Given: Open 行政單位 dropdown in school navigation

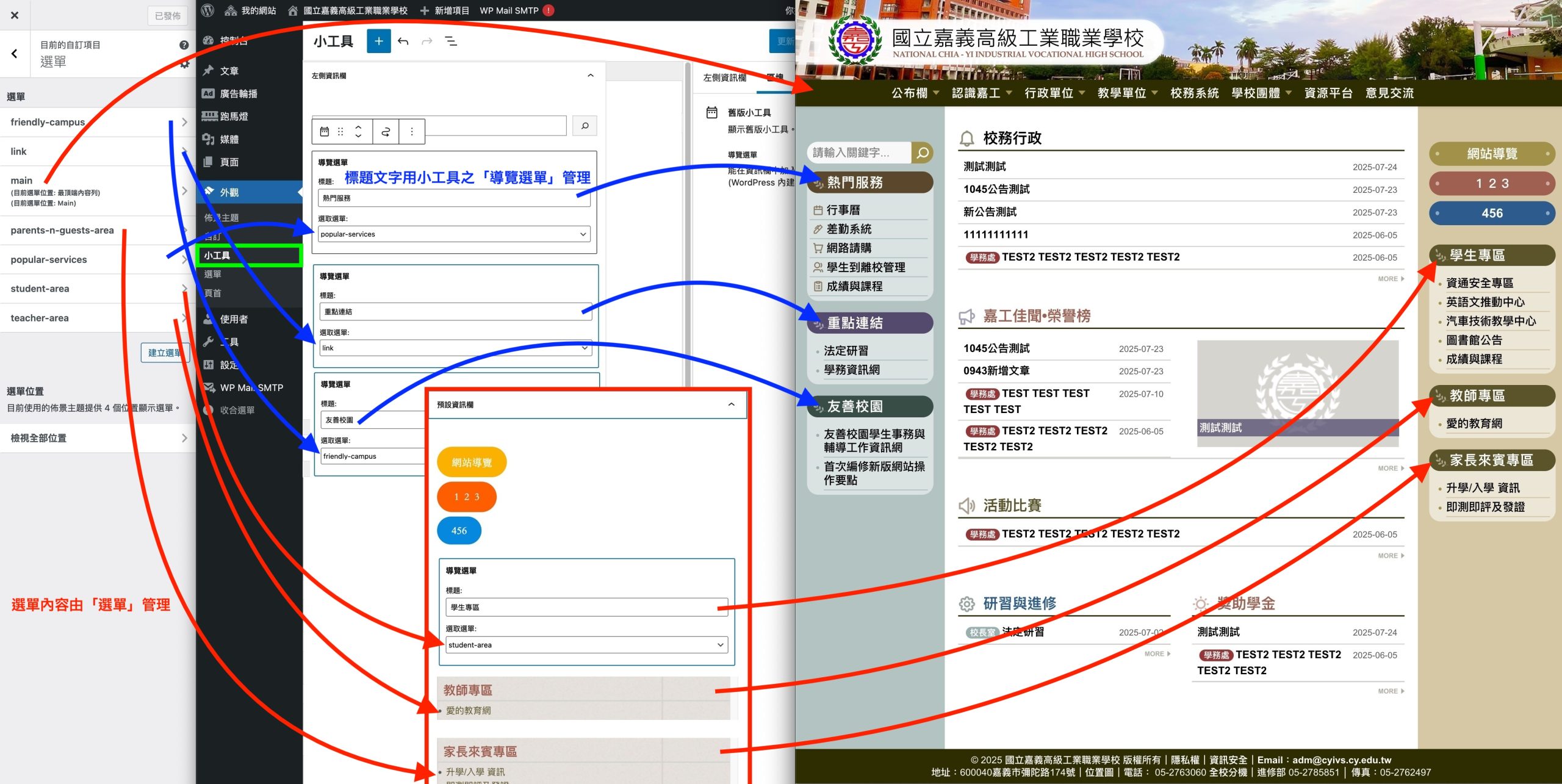Looking at the screenshot, I should [x=1054, y=93].
